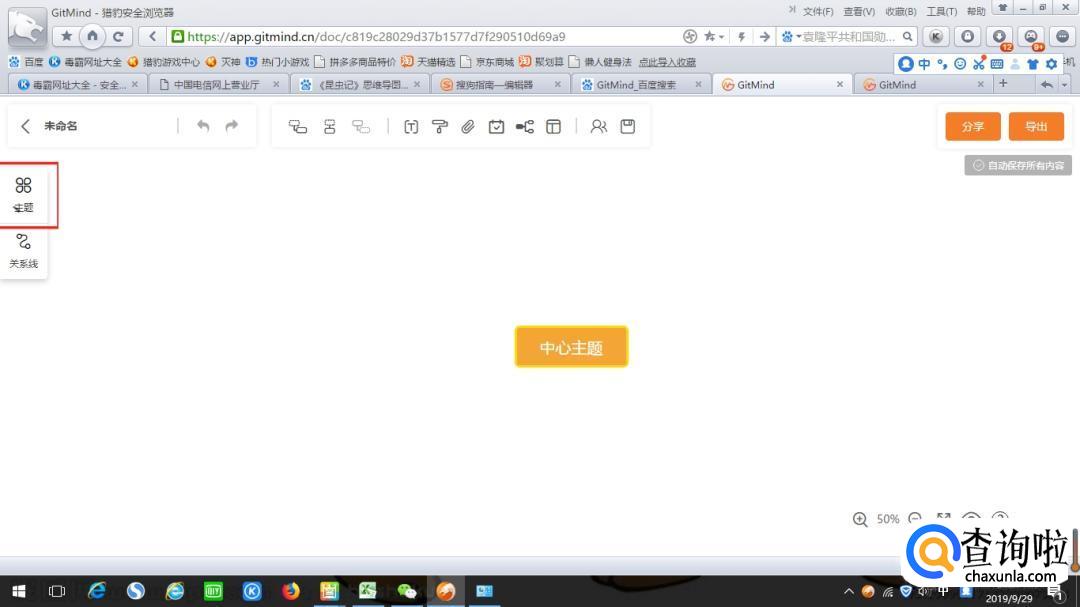The image size is (1080, 607).
Task: Click the search magnifier icon
Action: (x=908, y=37)
